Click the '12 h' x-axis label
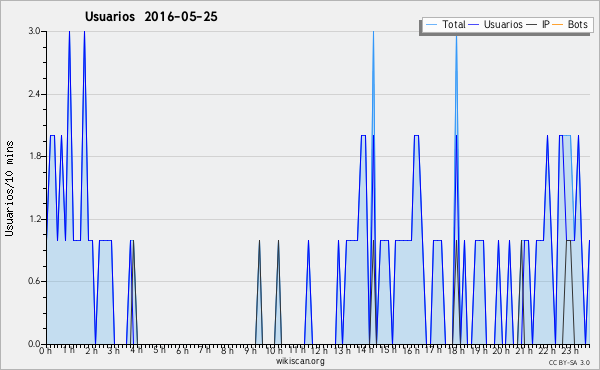 (319, 351)
